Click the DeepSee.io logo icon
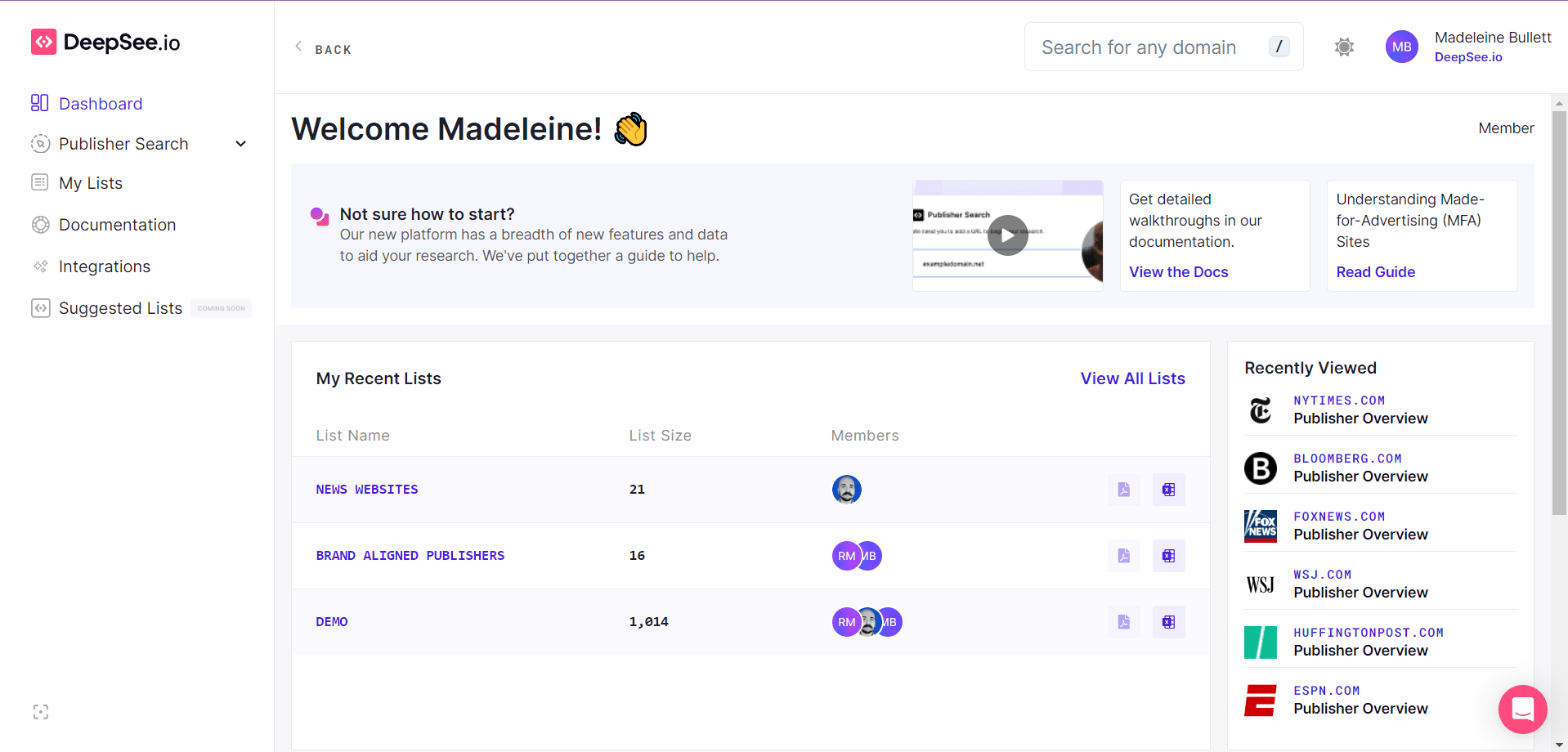 coord(43,42)
